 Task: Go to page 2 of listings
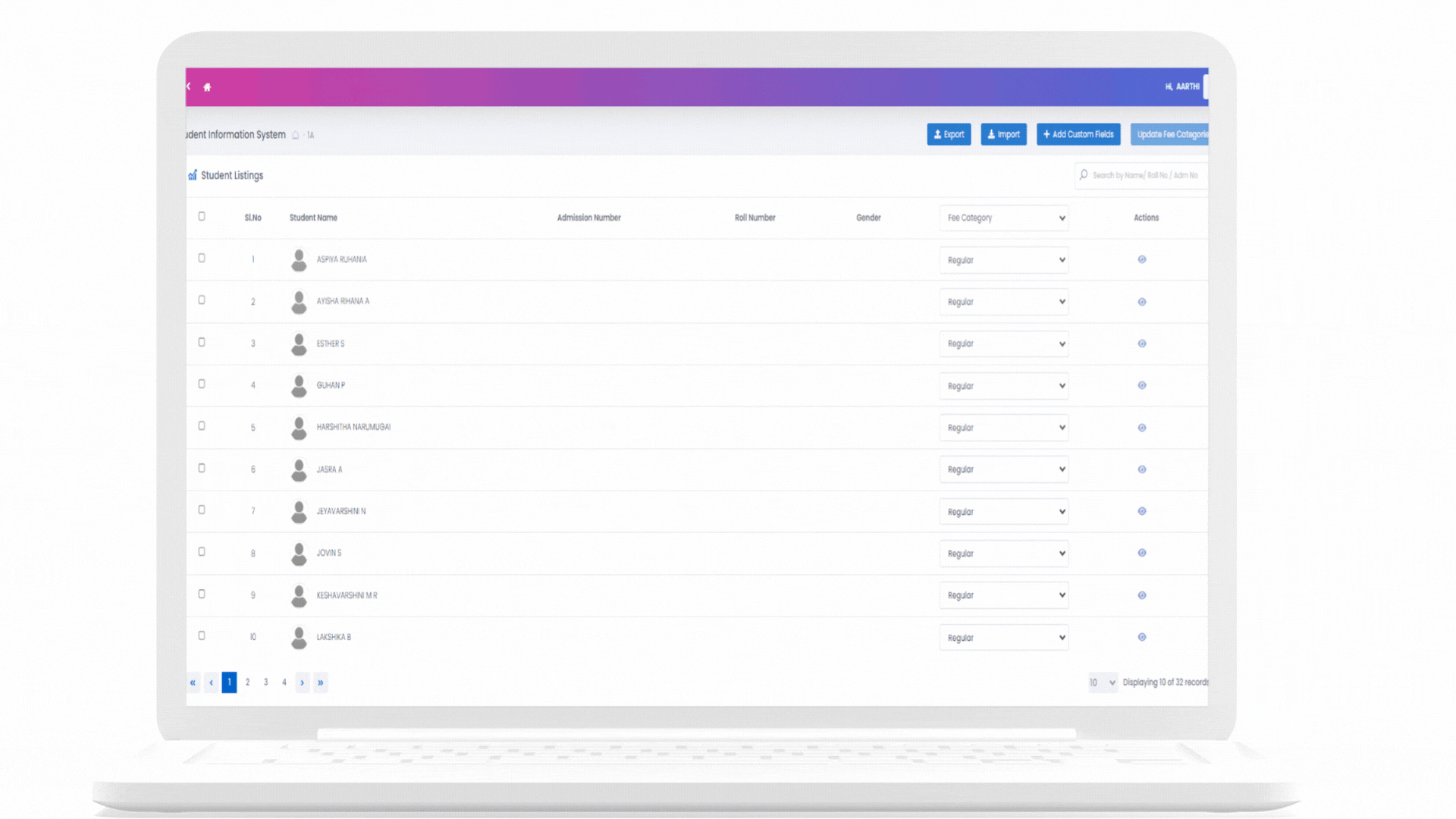[x=247, y=682]
